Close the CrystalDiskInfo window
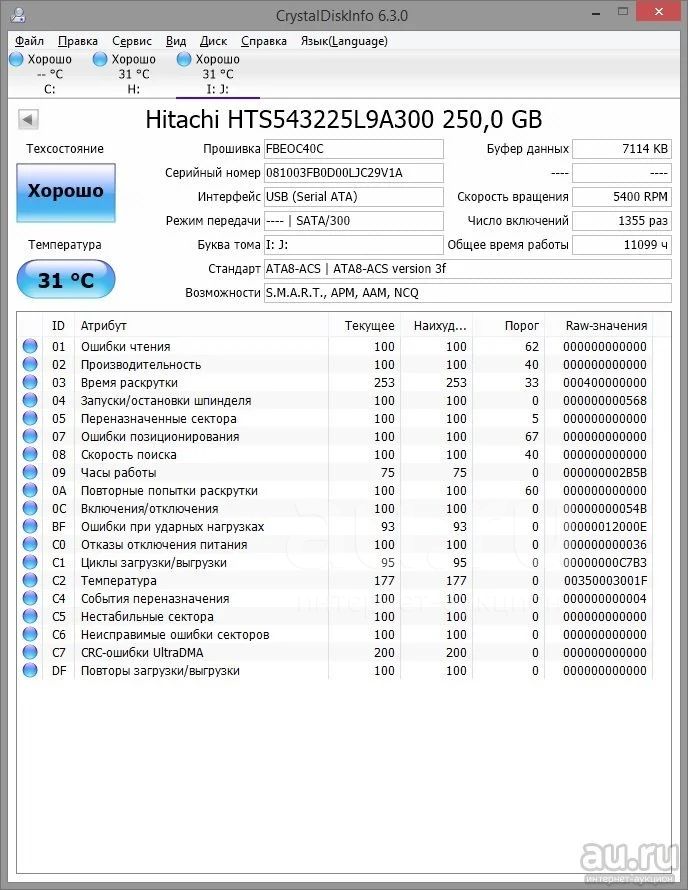The image size is (688, 890). click(x=659, y=12)
